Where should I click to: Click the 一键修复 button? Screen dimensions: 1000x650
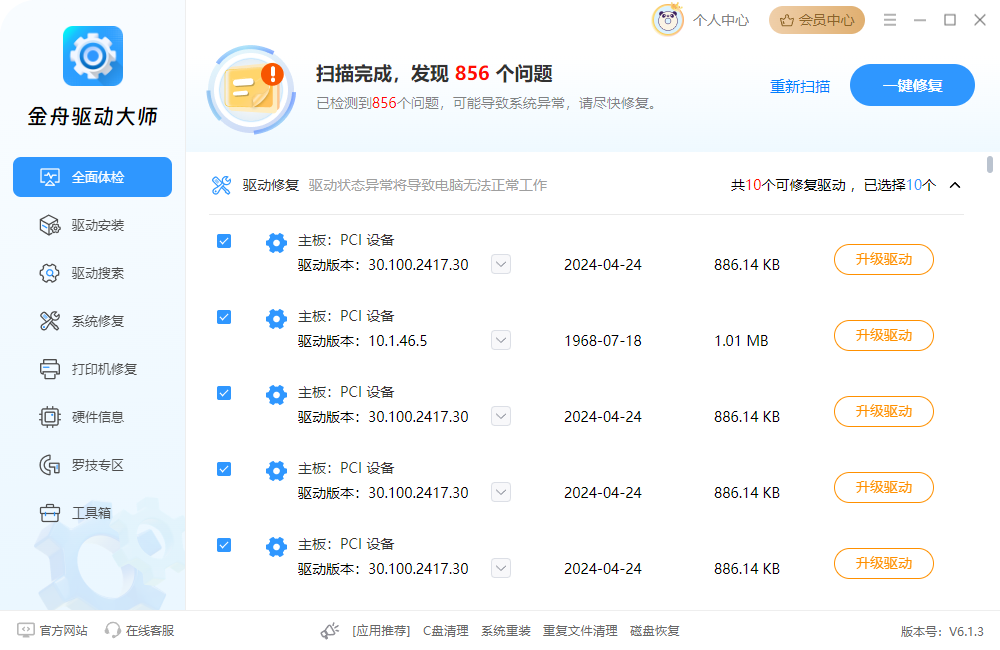click(912, 85)
